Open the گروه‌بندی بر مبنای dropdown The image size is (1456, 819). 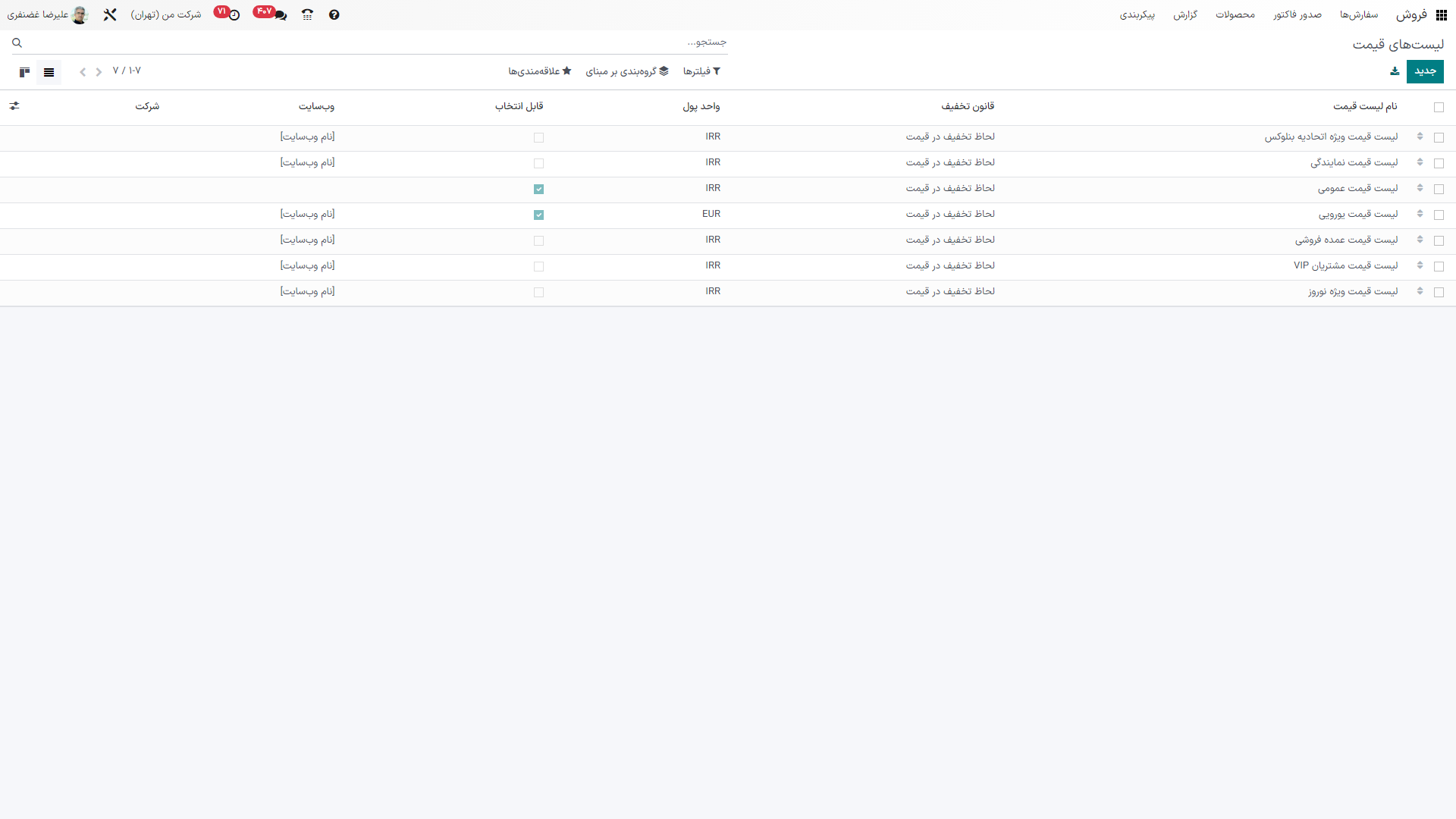pyautogui.click(x=627, y=71)
